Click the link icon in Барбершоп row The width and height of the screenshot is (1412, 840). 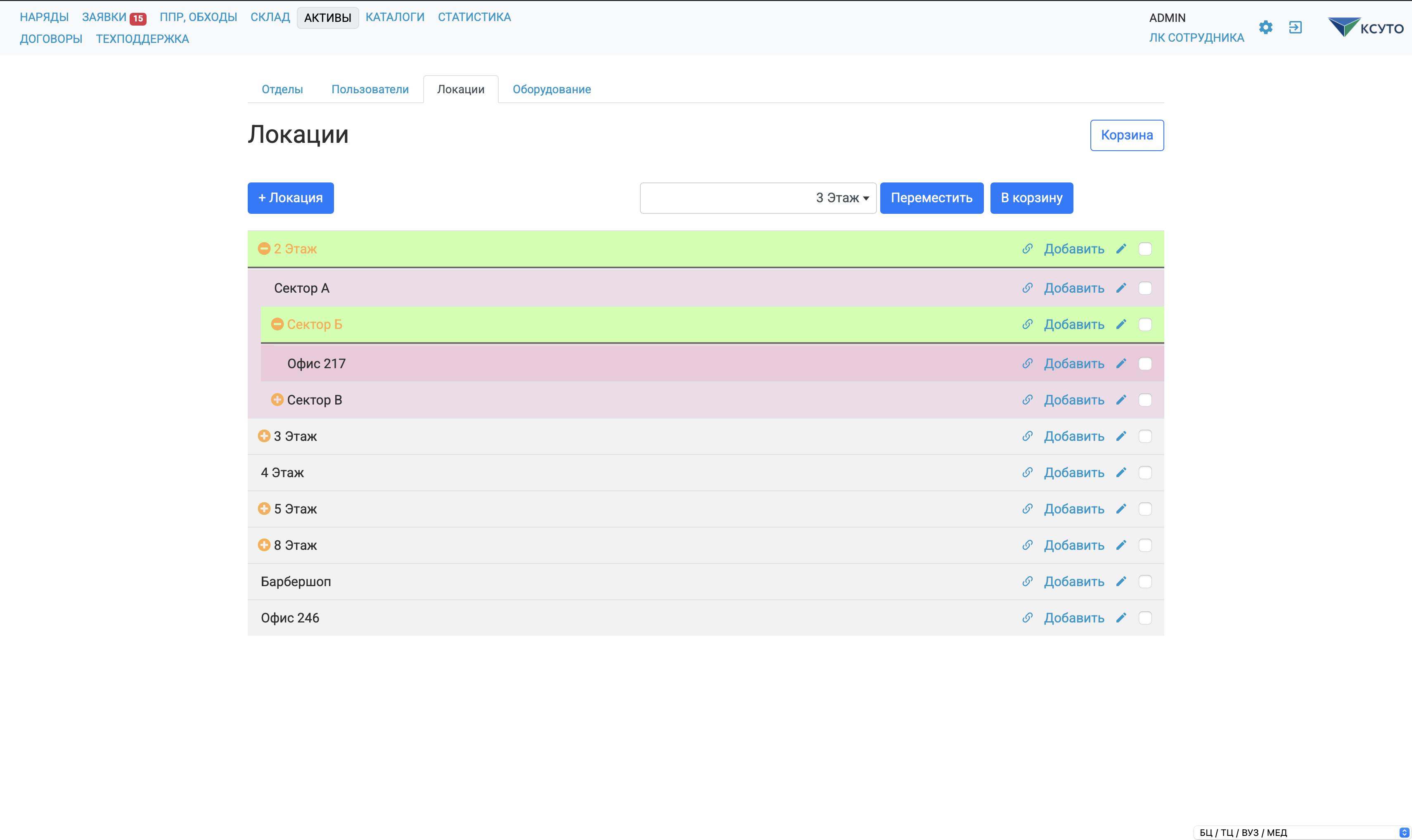pyautogui.click(x=1027, y=581)
